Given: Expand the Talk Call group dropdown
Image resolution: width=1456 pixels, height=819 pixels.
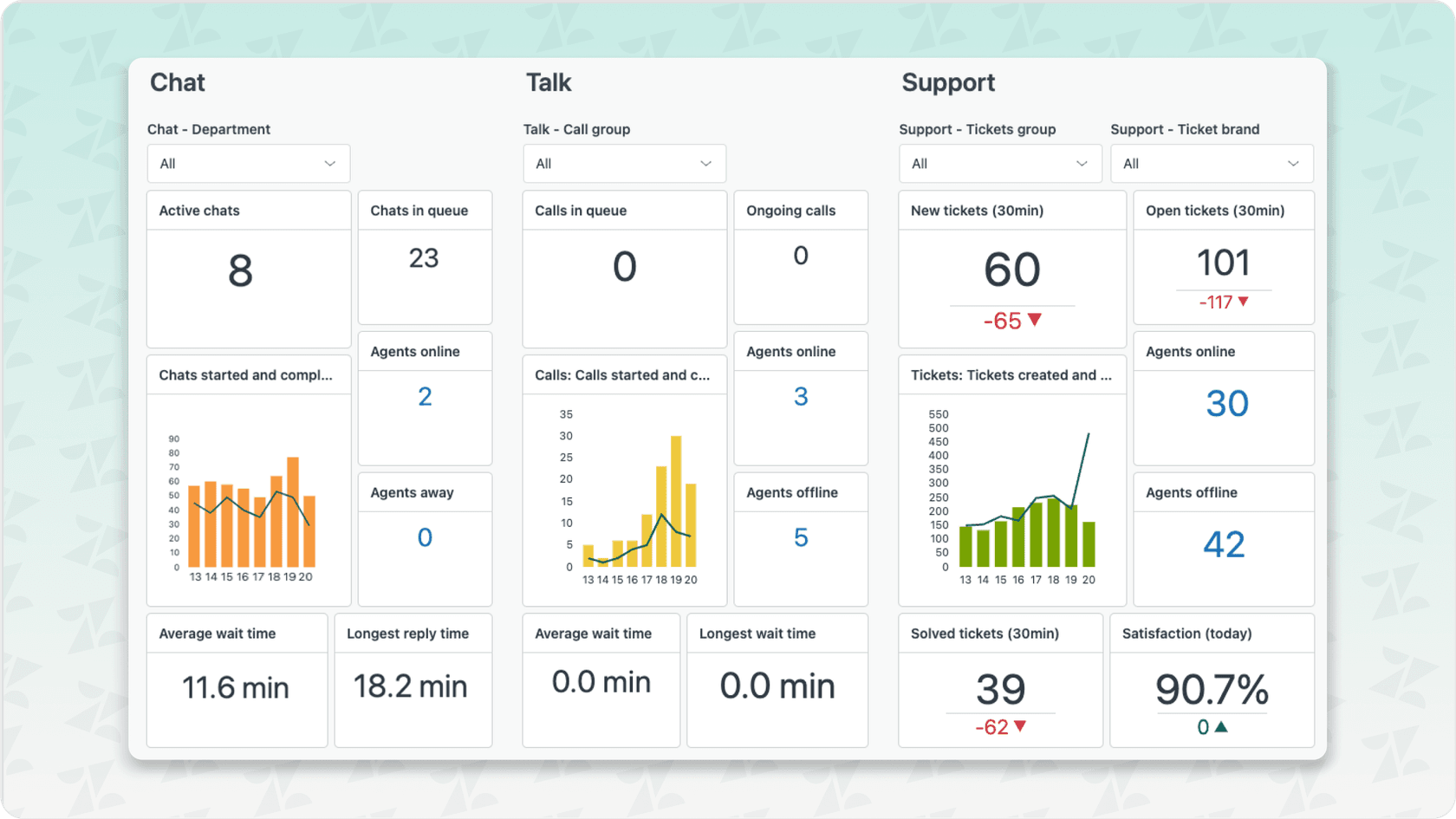Looking at the screenshot, I should [x=624, y=163].
